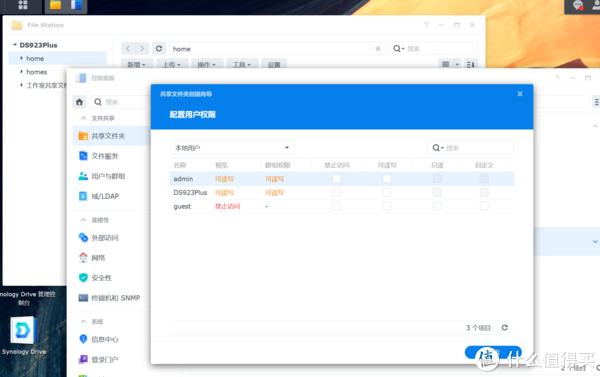Open the Local Users (本地用户) dropdown

click(x=232, y=148)
